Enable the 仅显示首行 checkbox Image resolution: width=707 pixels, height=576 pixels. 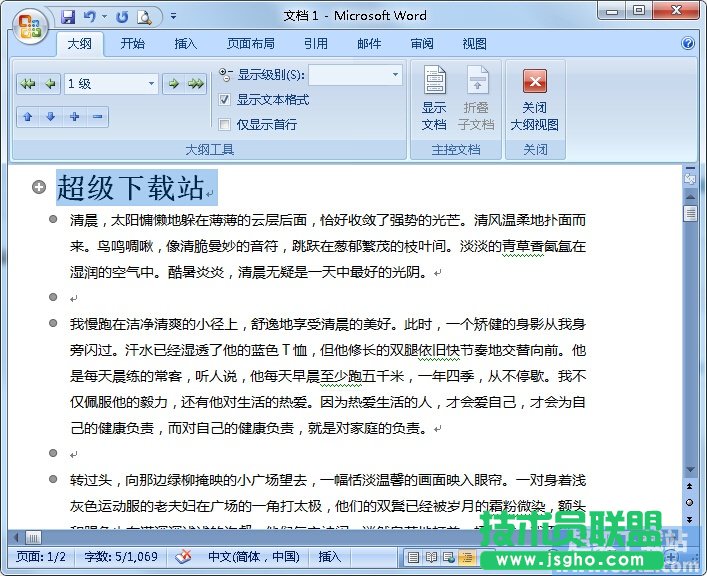click(225, 125)
